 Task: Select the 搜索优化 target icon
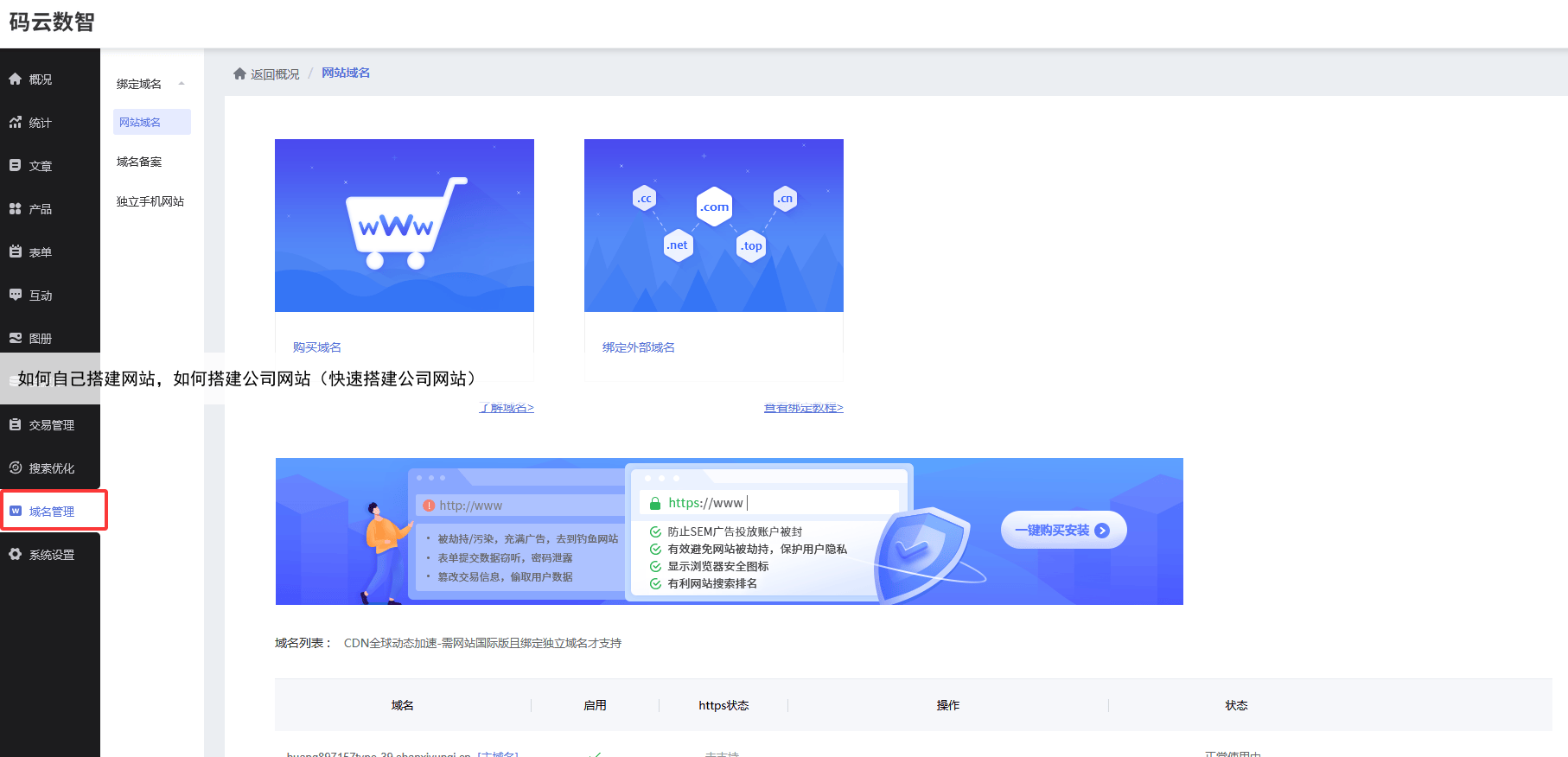click(15, 468)
